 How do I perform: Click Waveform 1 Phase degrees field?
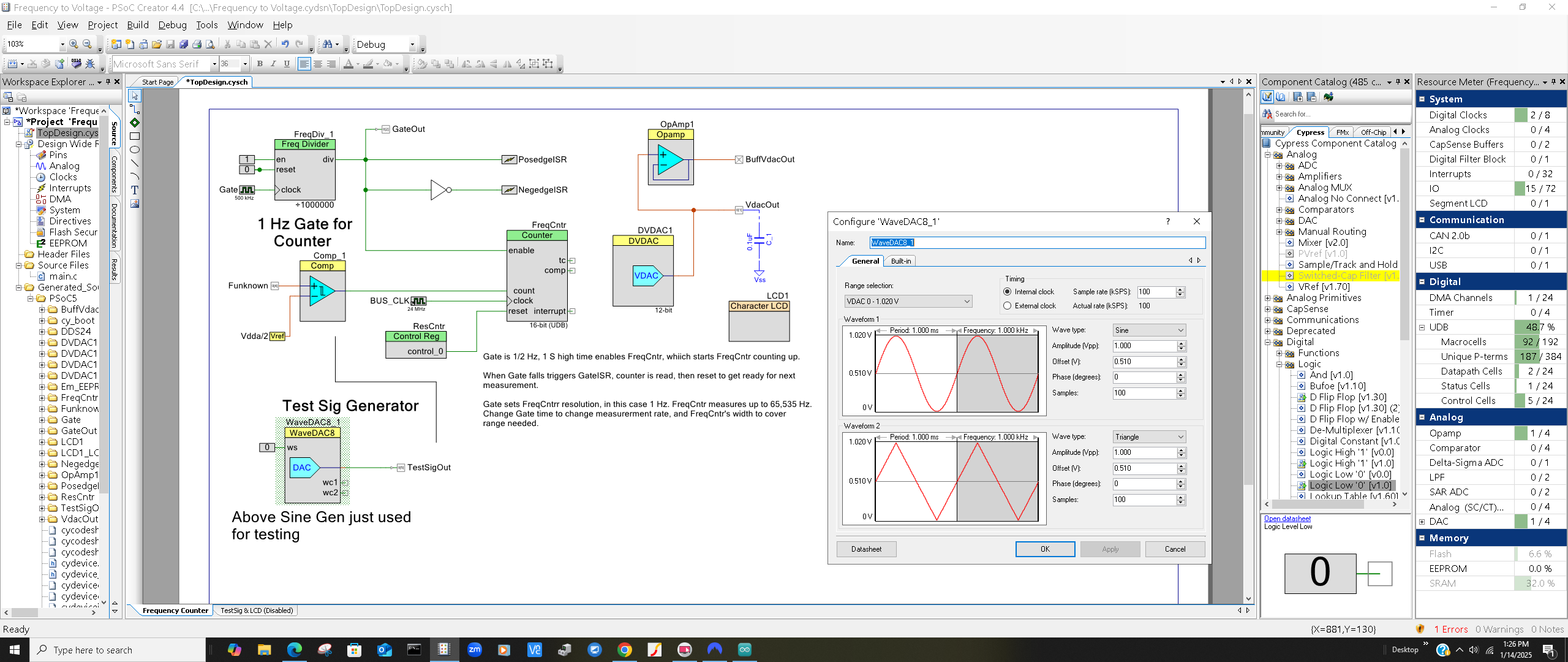pos(1144,378)
